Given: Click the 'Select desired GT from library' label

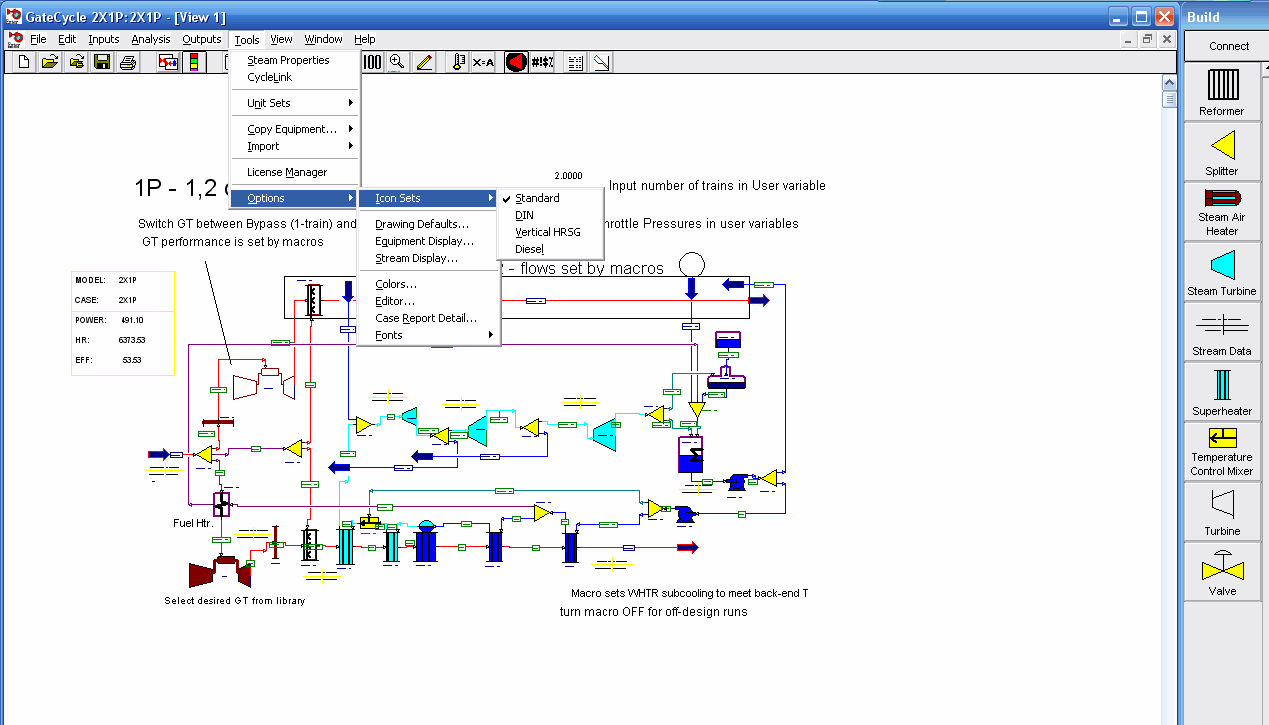Looking at the screenshot, I should [235, 601].
